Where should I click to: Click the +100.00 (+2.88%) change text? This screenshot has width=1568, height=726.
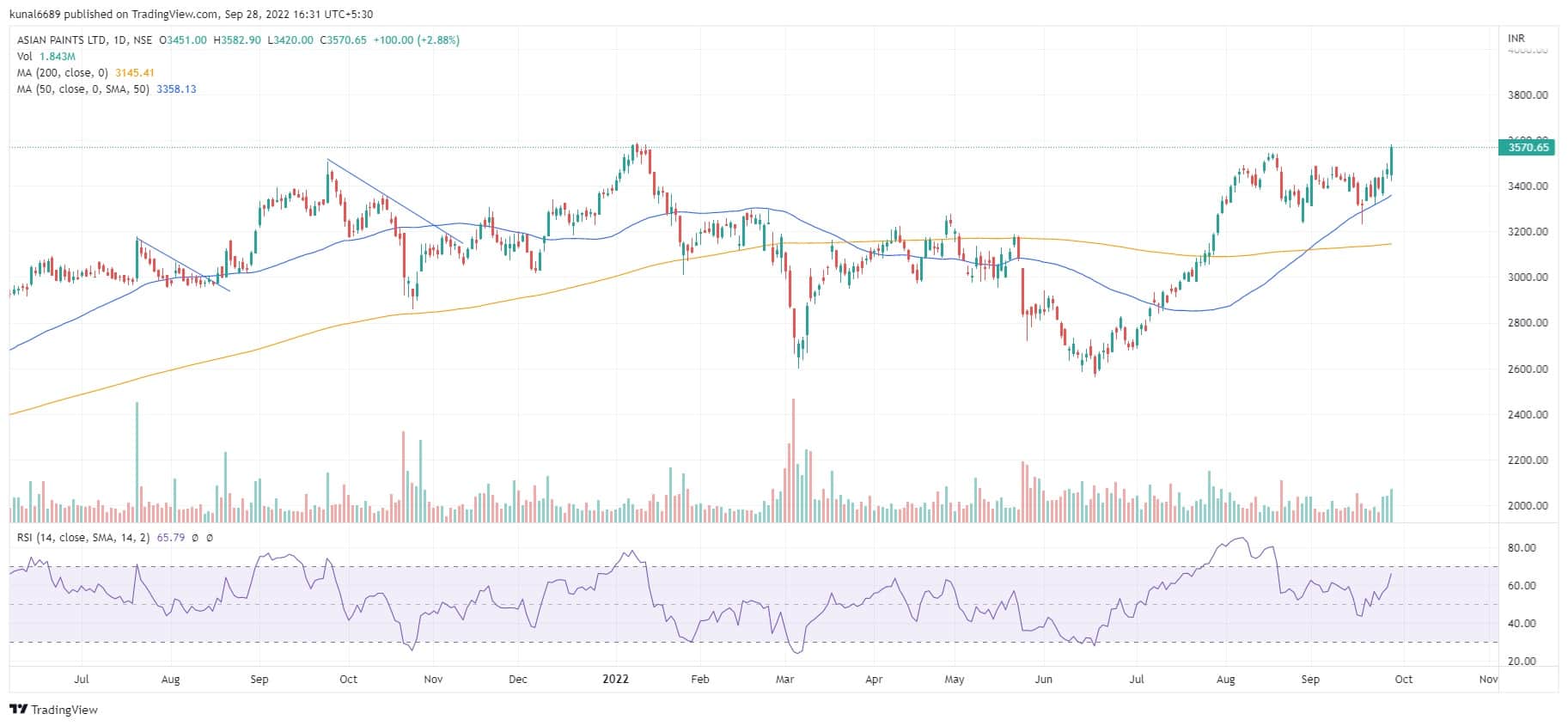417,40
